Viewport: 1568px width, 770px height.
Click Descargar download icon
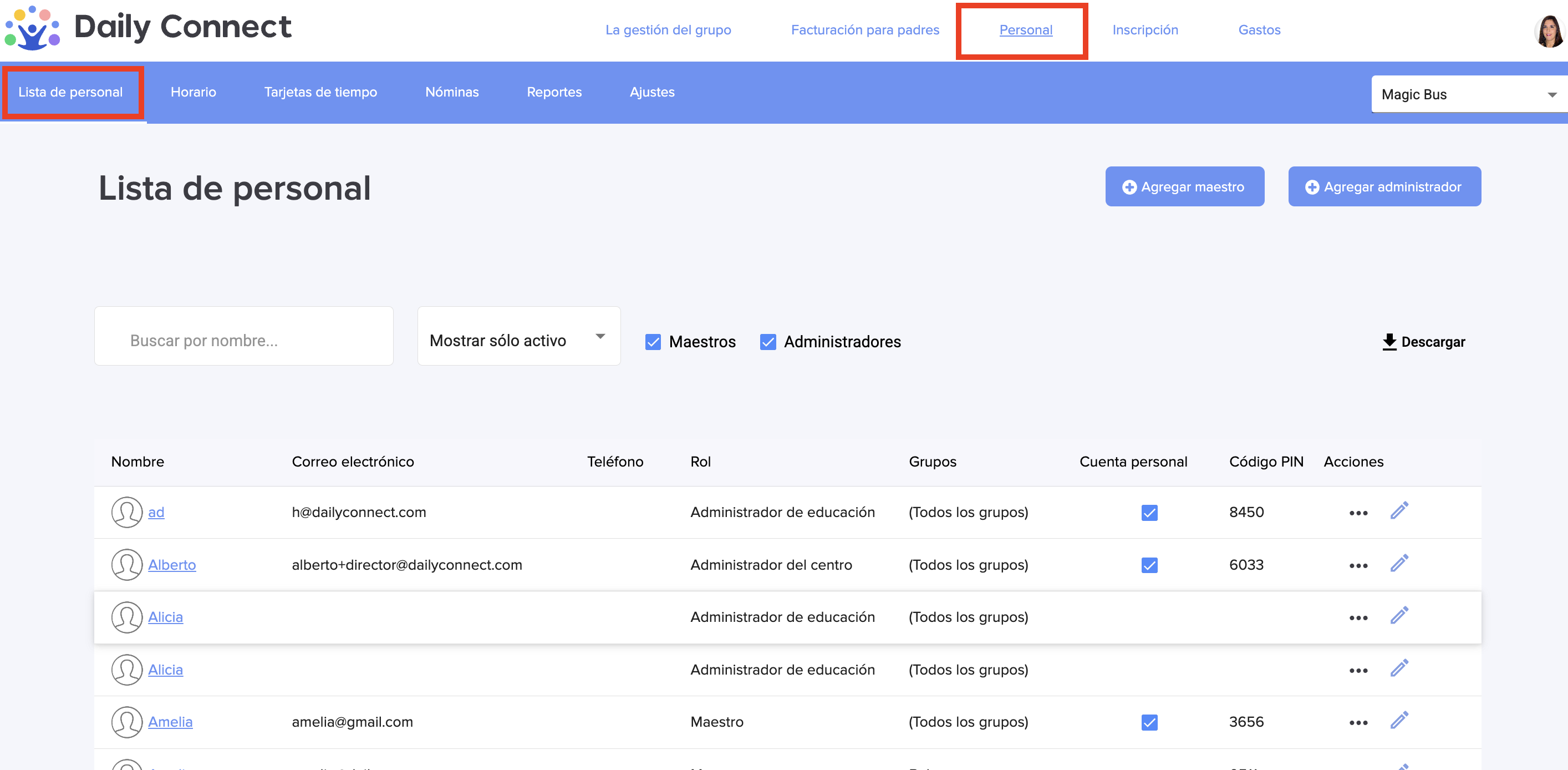[1389, 342]
